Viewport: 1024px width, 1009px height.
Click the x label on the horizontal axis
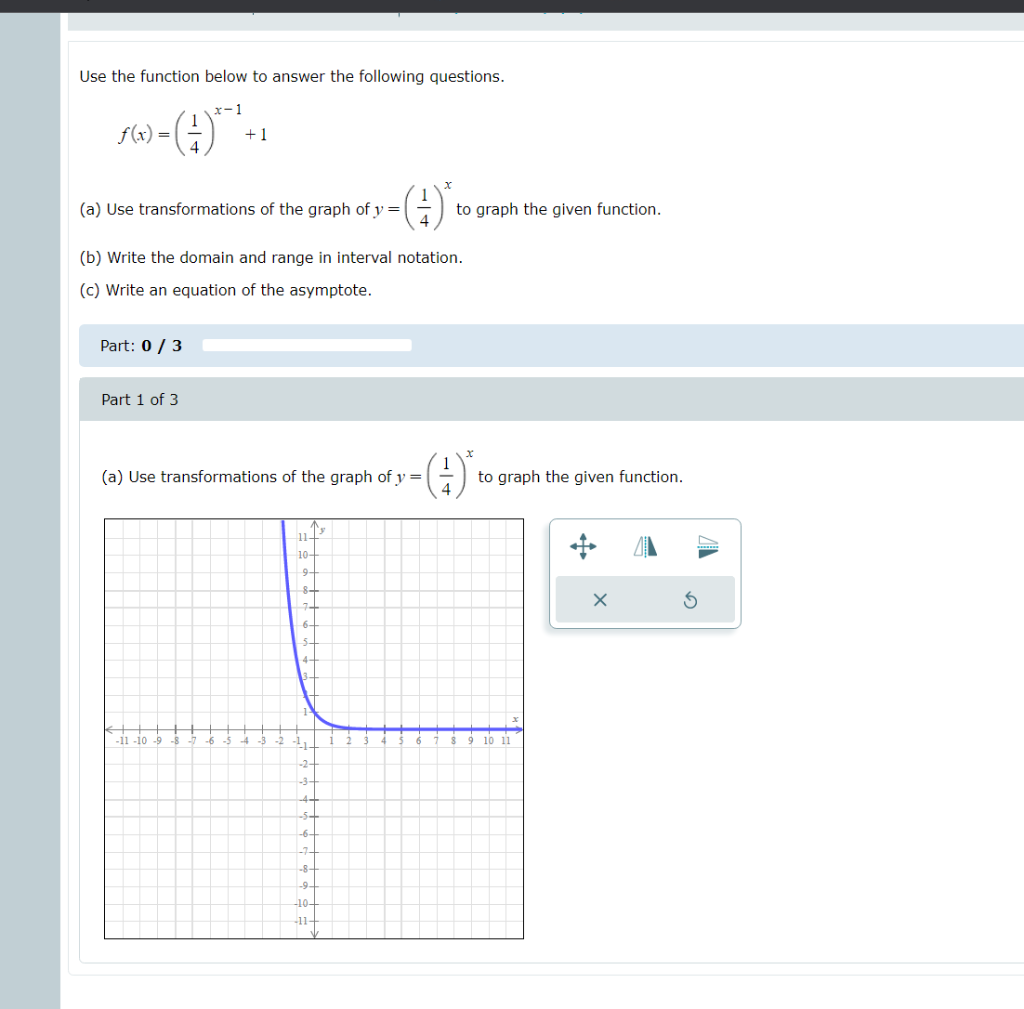[515, 718]
